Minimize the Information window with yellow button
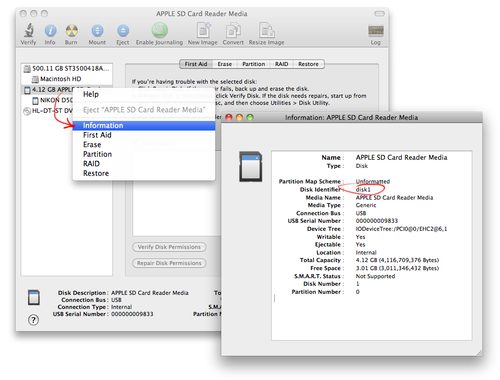 coord(239,117)
